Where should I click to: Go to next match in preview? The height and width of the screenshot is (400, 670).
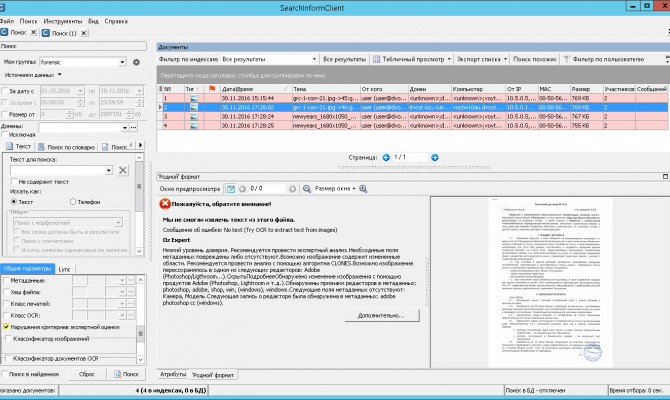coord(292,188)
